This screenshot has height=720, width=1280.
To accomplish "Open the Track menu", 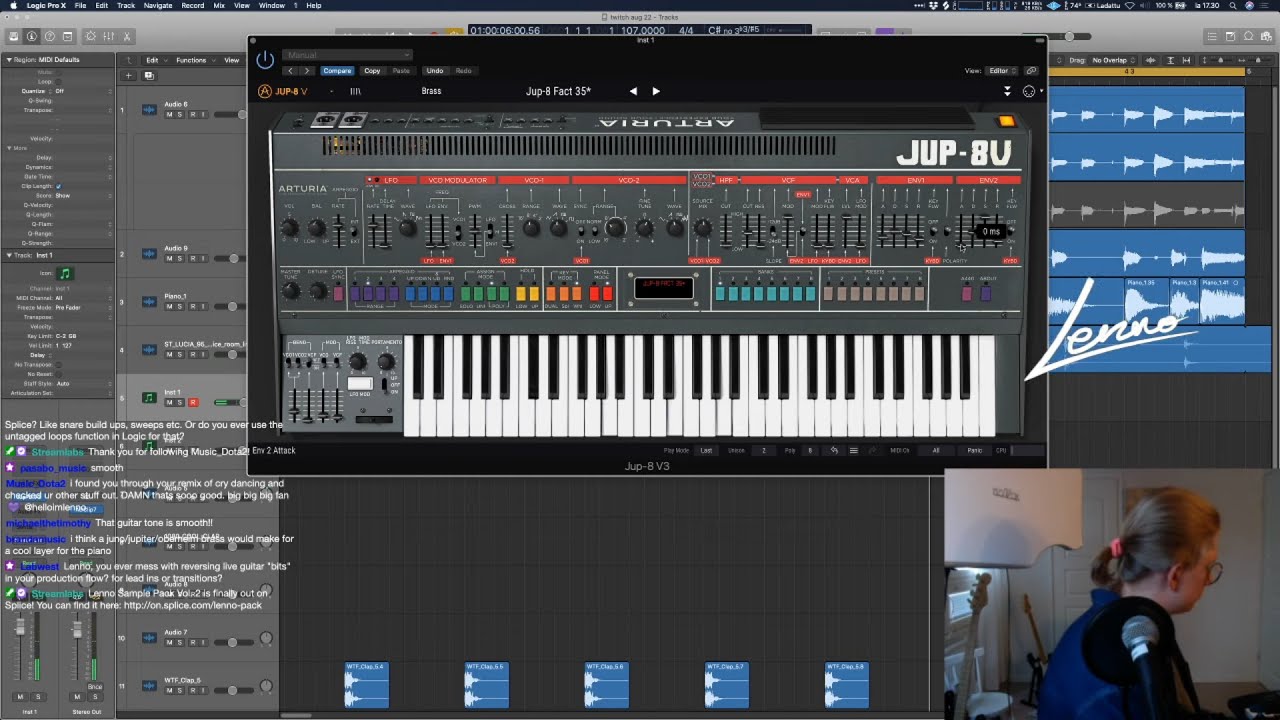I will click(x=126, y=5).
